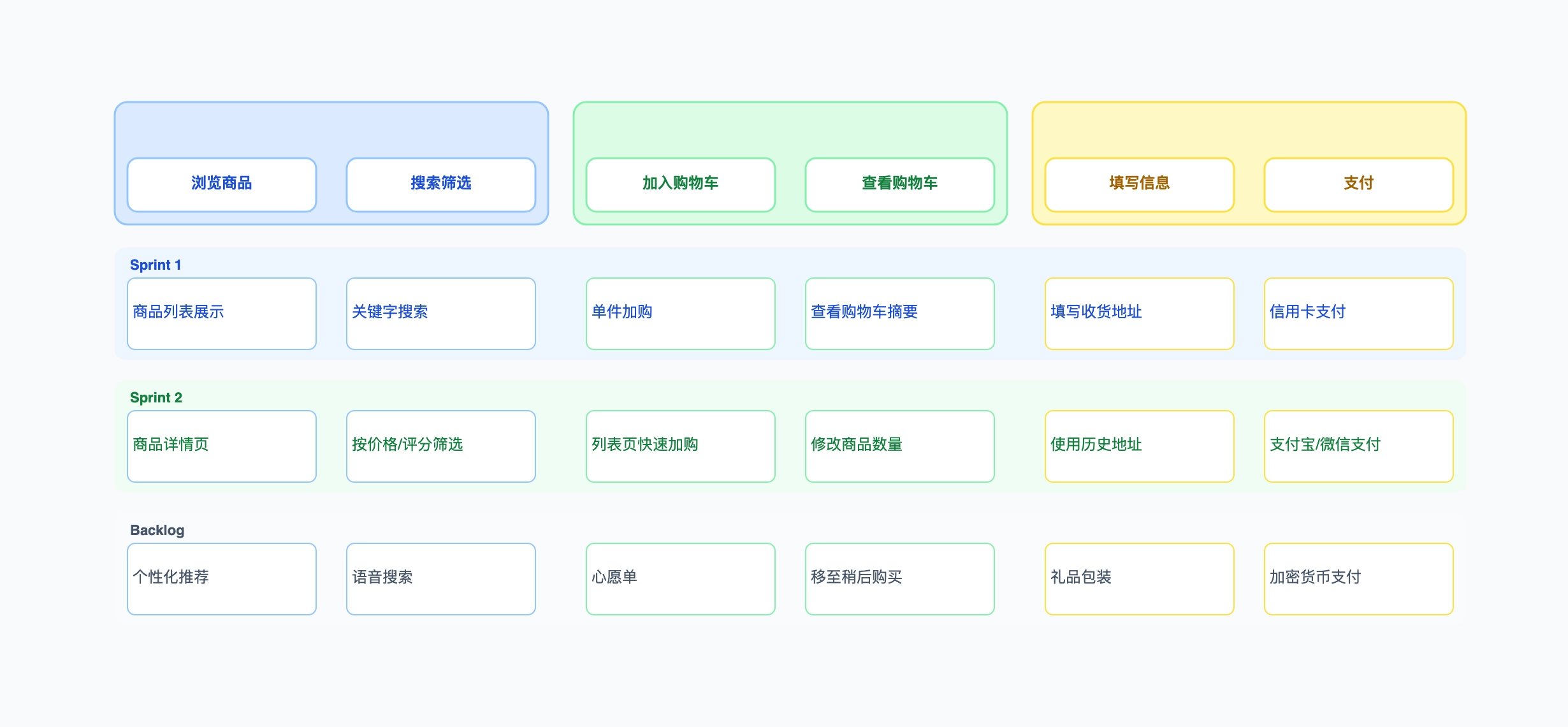Select the 单件加购 card
This screenshot has height=727, width=1568.
point(679,313)
